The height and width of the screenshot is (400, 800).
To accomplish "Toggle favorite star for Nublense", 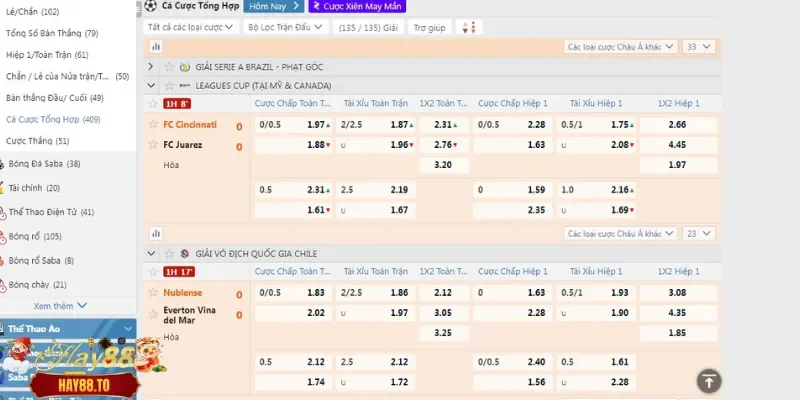I will pyautogui.click(x=153, y=293).
